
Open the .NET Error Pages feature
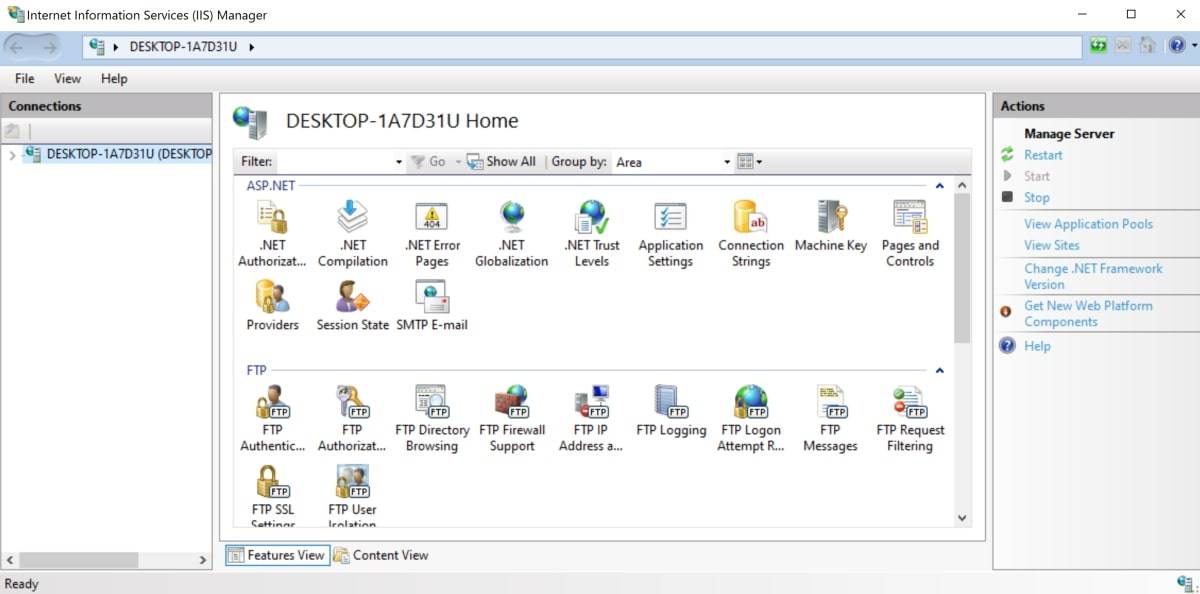432,233
